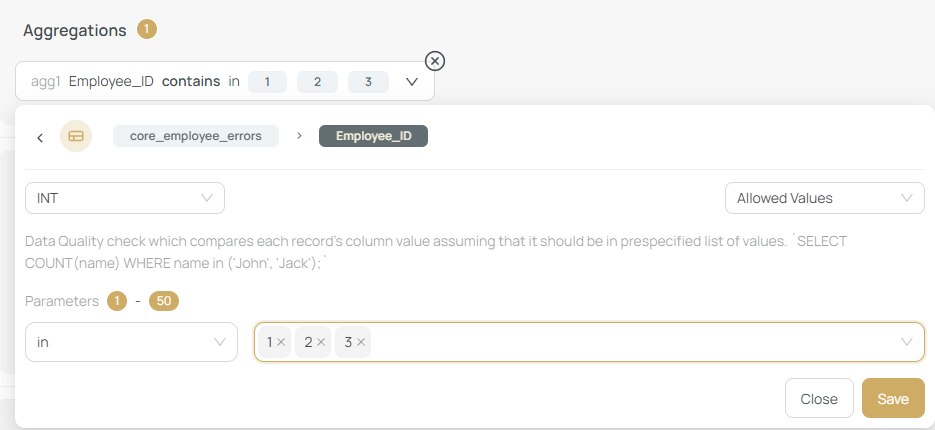This screenshot has width=935, height=430.
Task: Remove value 1 tag from parameter list
Action: click(281, 342)
